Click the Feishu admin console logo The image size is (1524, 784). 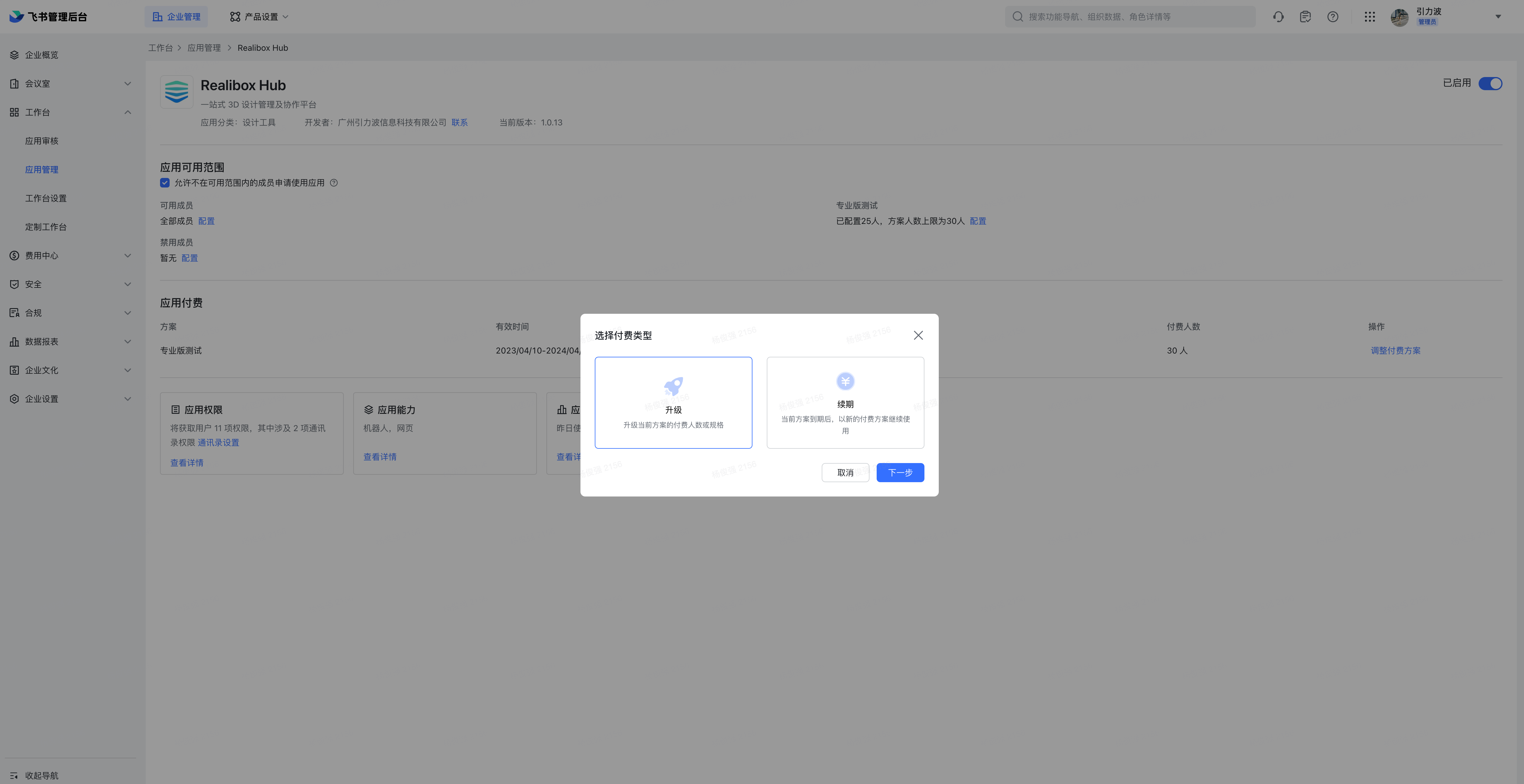pyautogui.click(x=48, y=16)
